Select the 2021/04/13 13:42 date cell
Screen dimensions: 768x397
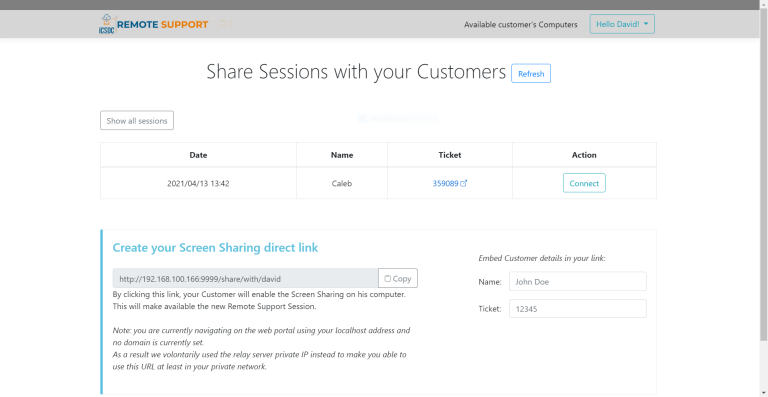tap(198, 184)
